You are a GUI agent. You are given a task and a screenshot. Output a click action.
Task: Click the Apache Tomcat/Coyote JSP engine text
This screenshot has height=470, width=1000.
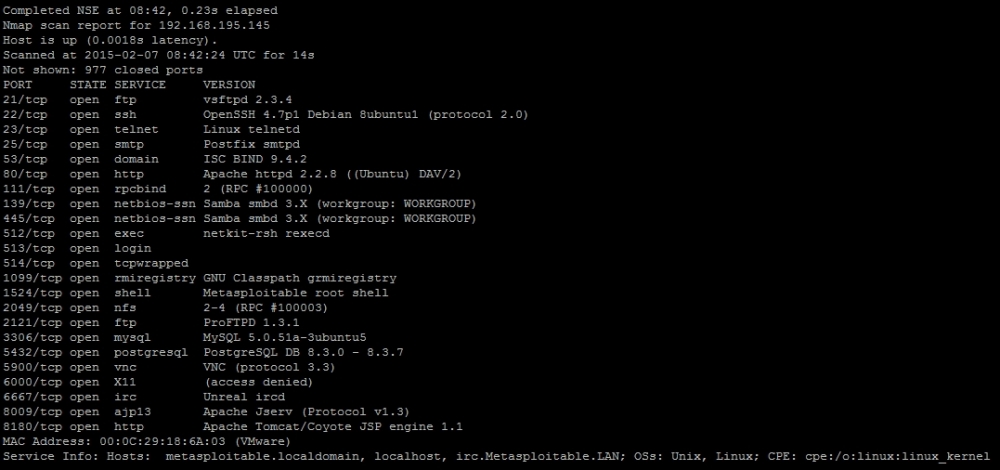[318, 426]
